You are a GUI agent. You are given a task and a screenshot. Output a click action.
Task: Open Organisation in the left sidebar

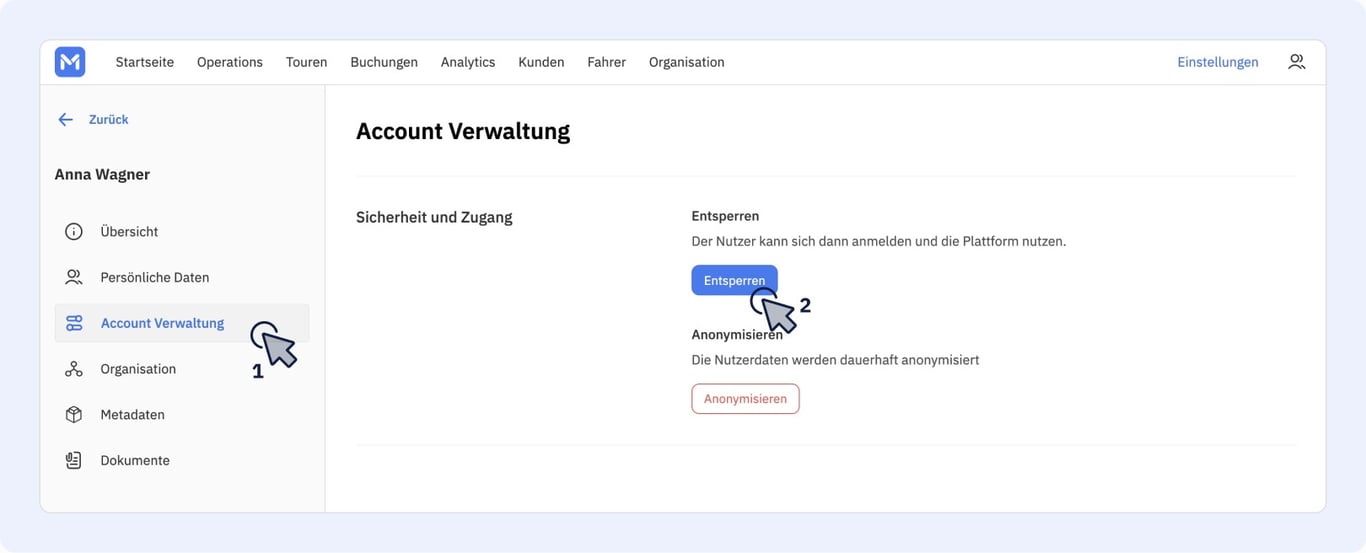[182, 369]
